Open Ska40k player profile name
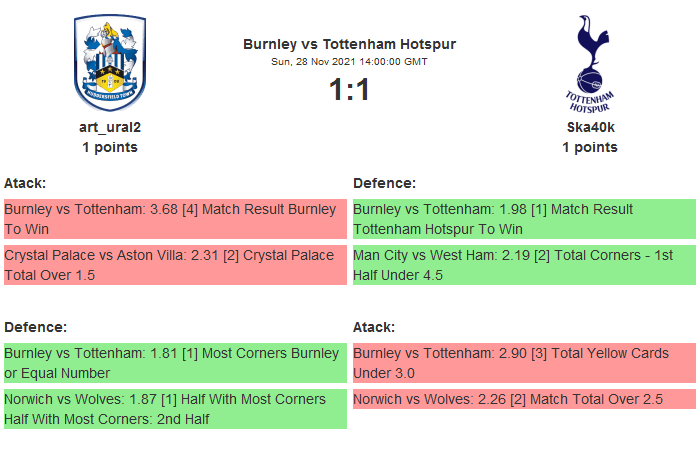 589,127
